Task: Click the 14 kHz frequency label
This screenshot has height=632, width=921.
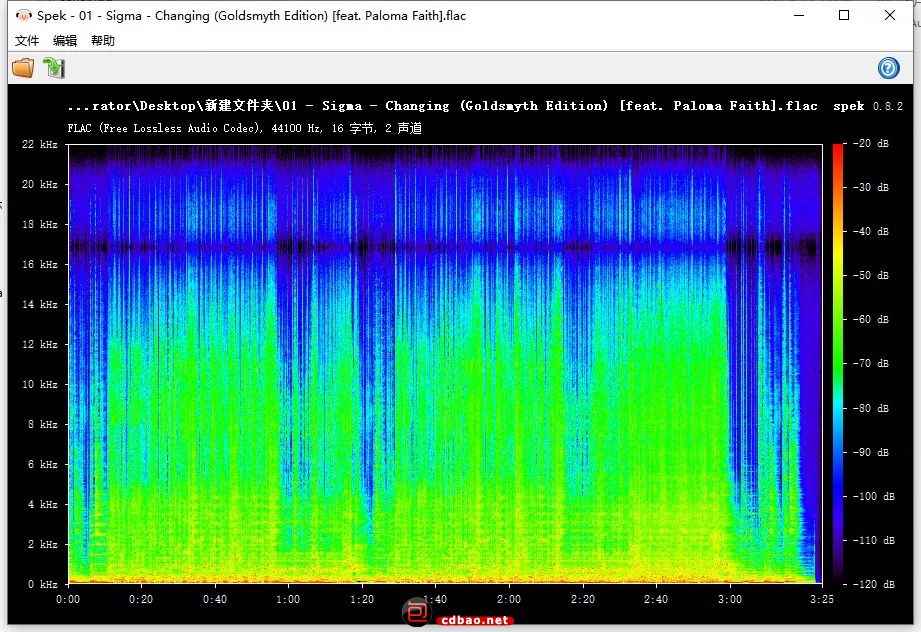Action: click(x=40, y=304)
